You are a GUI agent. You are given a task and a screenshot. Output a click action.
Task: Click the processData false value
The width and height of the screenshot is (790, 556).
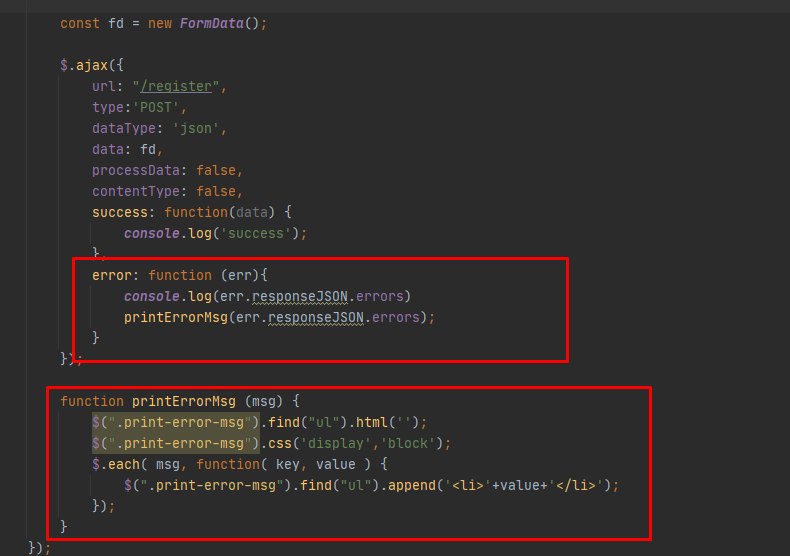click(x=216, y=171)
